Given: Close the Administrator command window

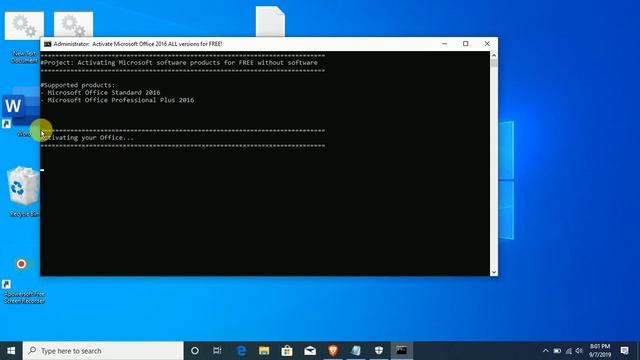Looking at the screenshot, I should coord(487,44).
